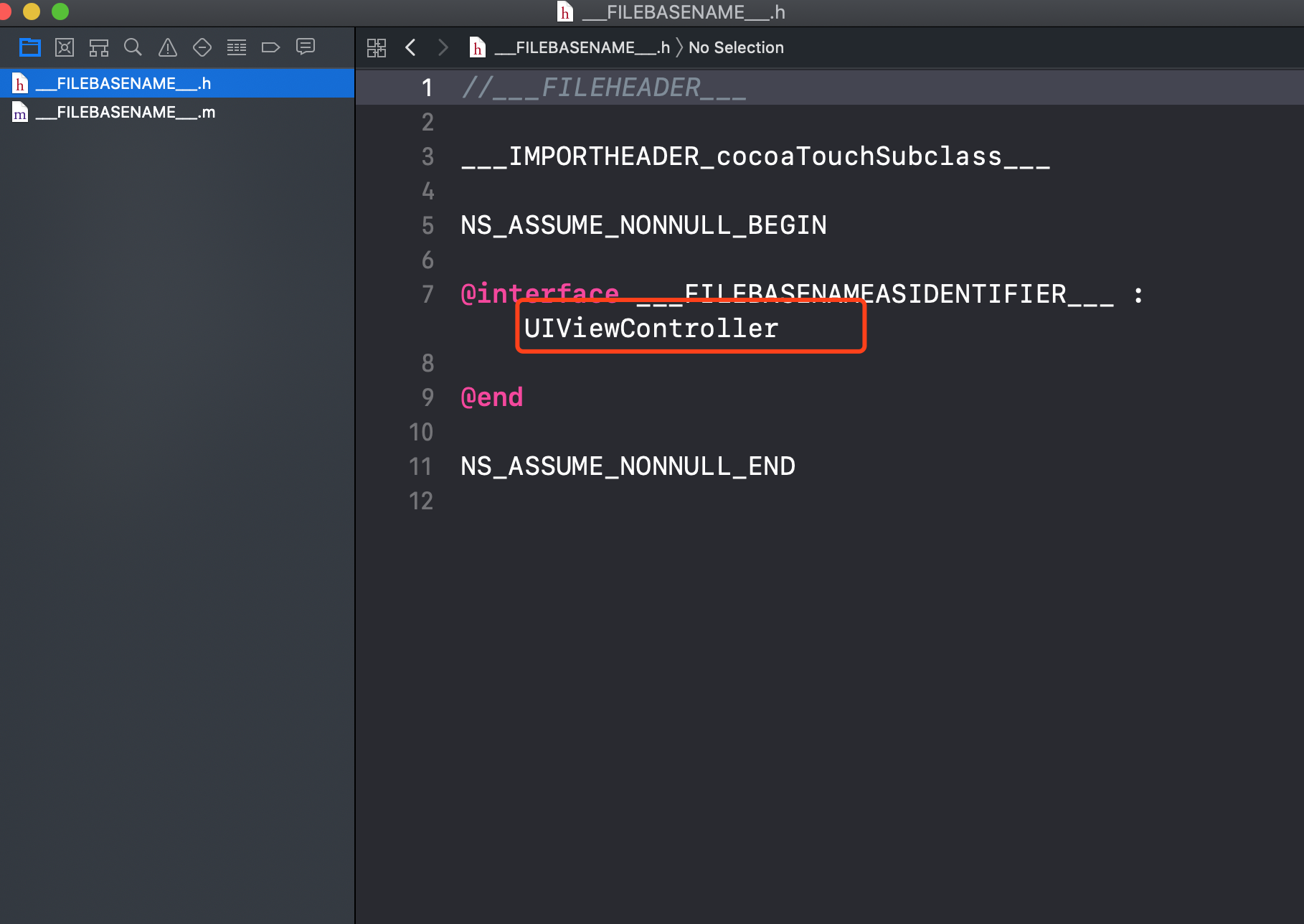Click line number 3 in the gutter
The height and width of the screenshot is (924, 1304).
(427, 156)
